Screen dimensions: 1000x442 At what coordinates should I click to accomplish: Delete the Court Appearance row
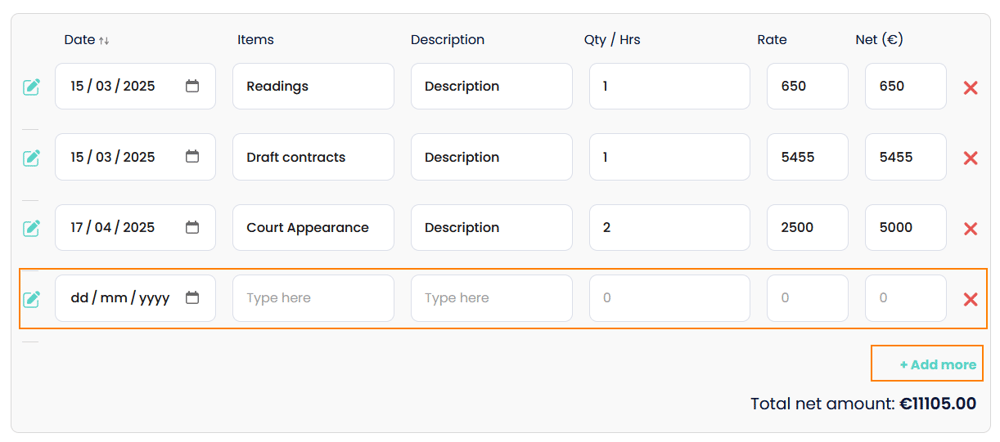coord(970,229)
